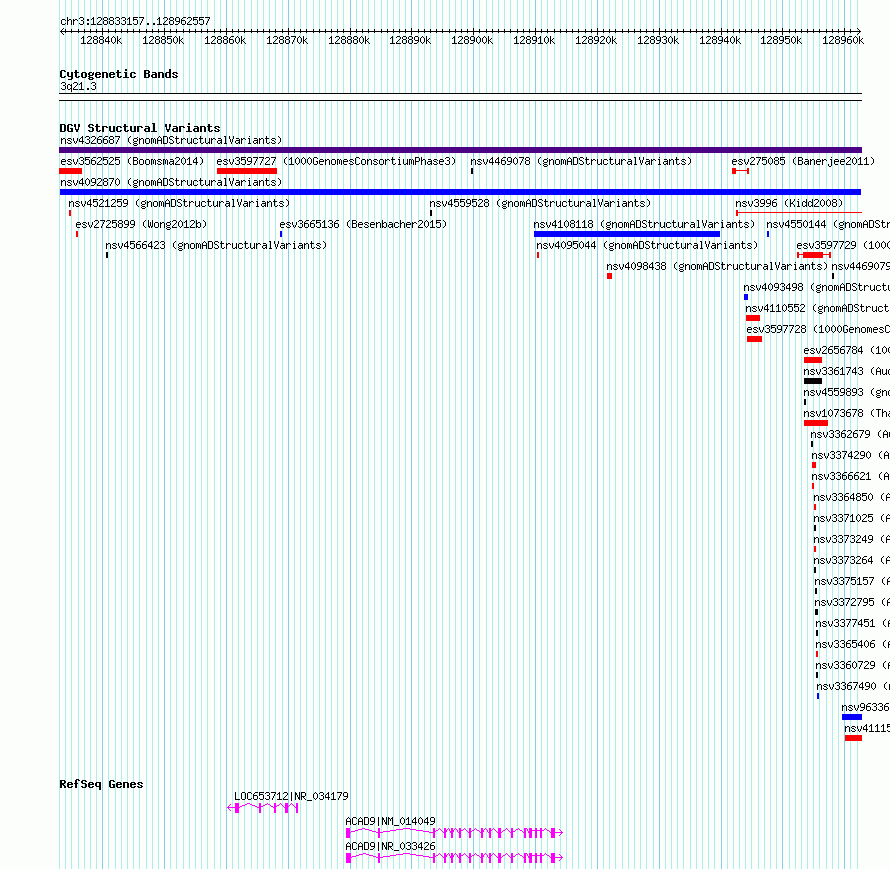This screenshot has height=869, width=890.
Task: Open the esv3597729 variant label
Action: [x=843, y=245]
